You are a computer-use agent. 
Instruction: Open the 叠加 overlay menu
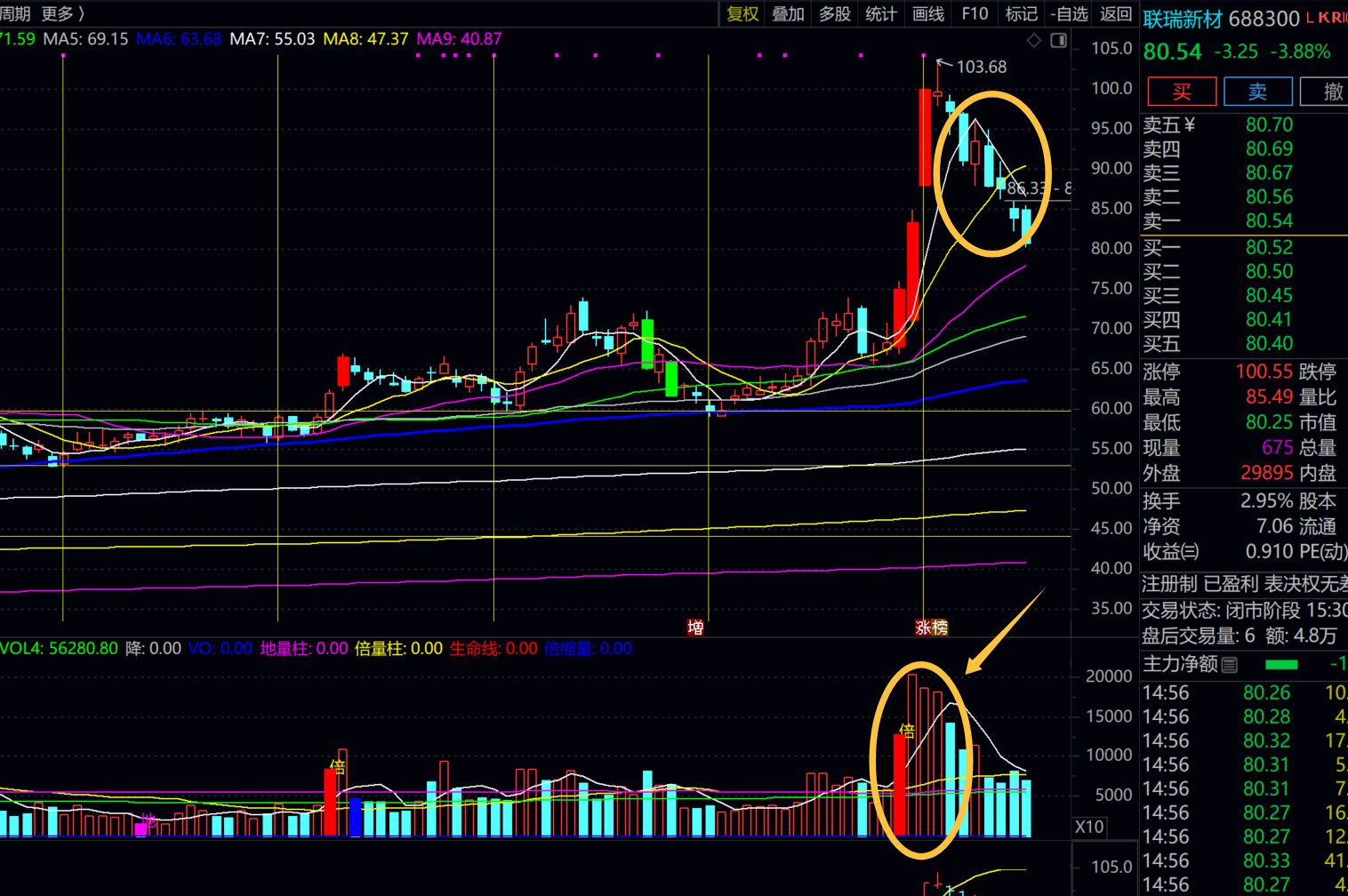point(788,14)
